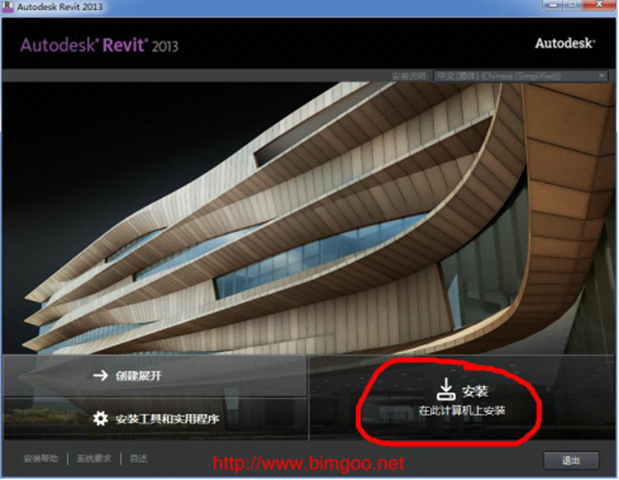This screenshot has height=480, width=619.
Task: Click the Autodesk Revit 2013 product logo
Action: (99, 45)
